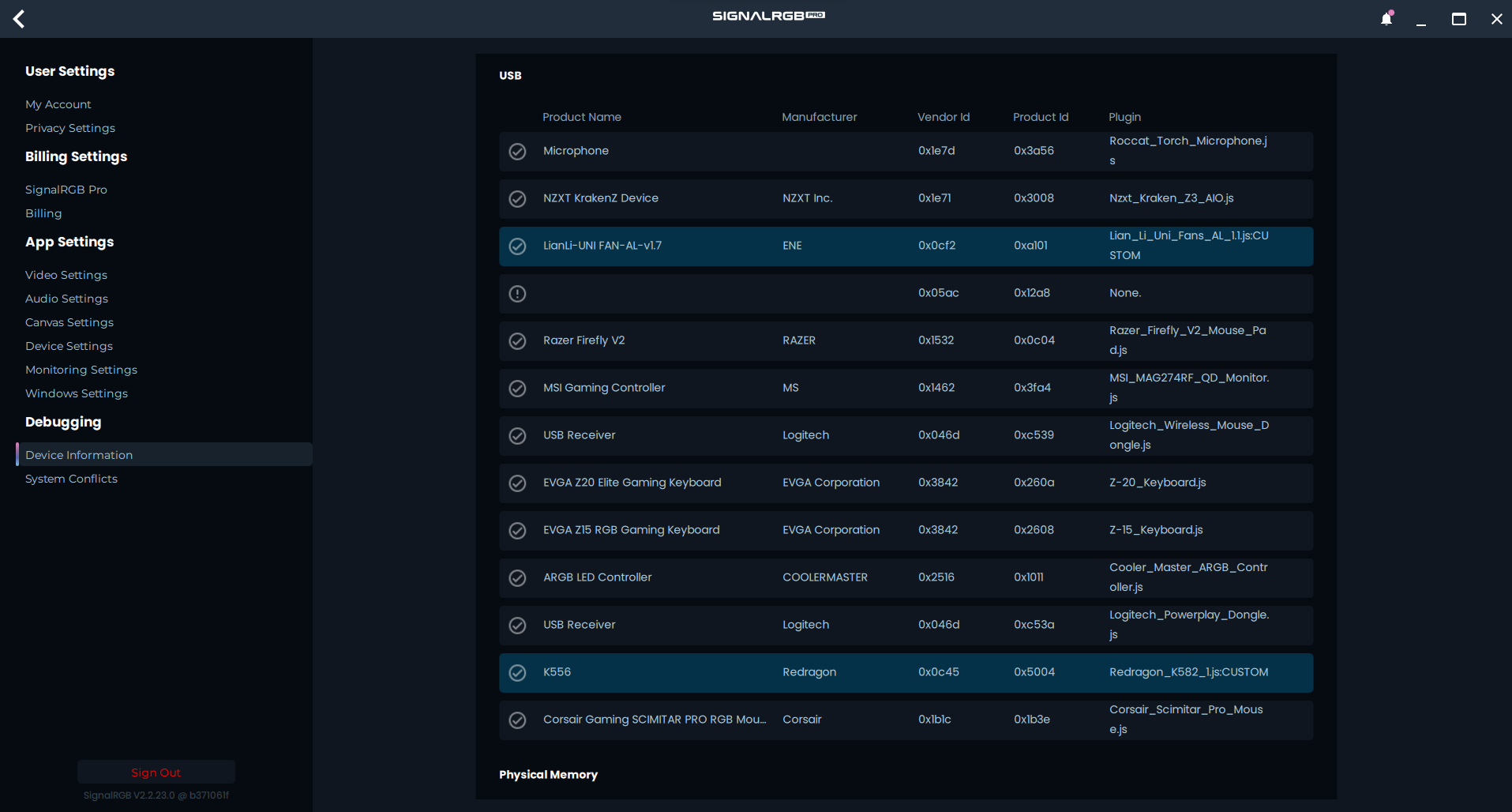
Task: Open the My Account settings page
Action: pyautogui.click(x=58, y=104)
